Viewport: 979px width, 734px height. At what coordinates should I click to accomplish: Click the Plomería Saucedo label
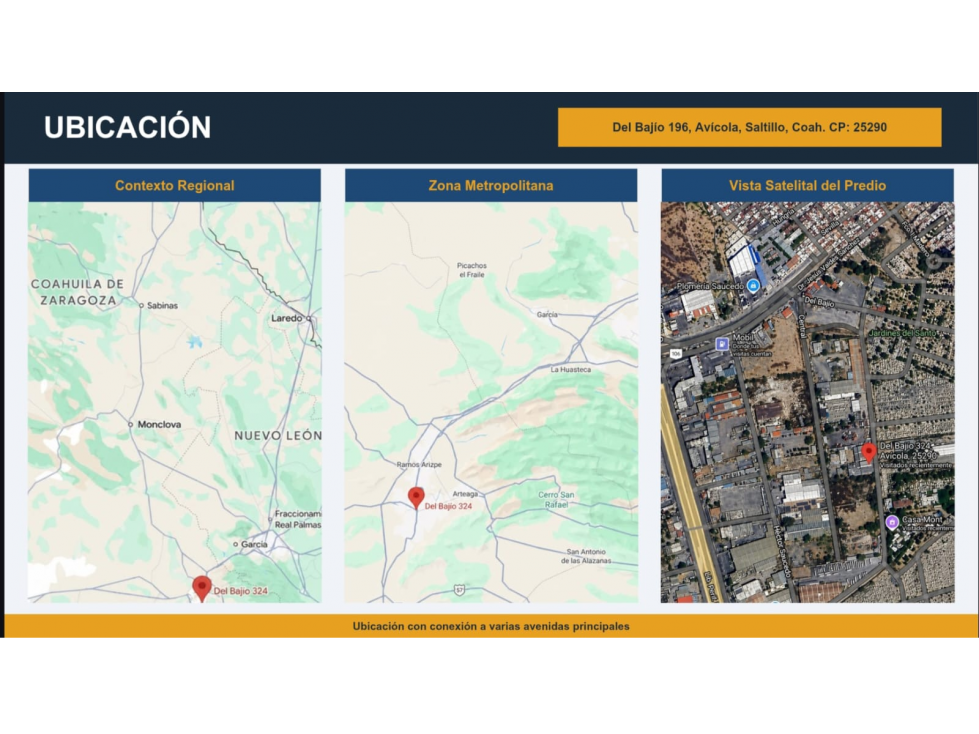[x=711, y=286]
